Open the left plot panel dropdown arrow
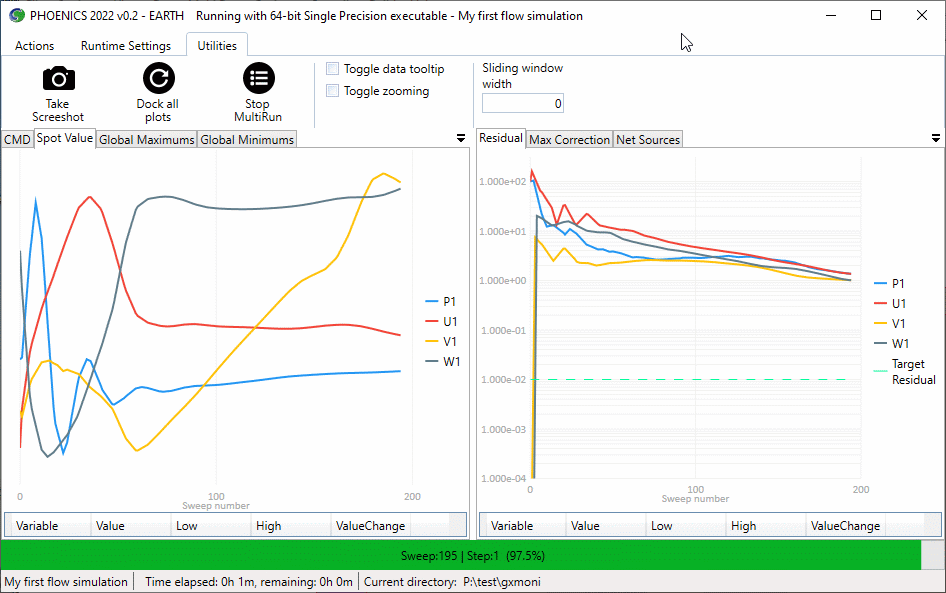 [461, 138]
